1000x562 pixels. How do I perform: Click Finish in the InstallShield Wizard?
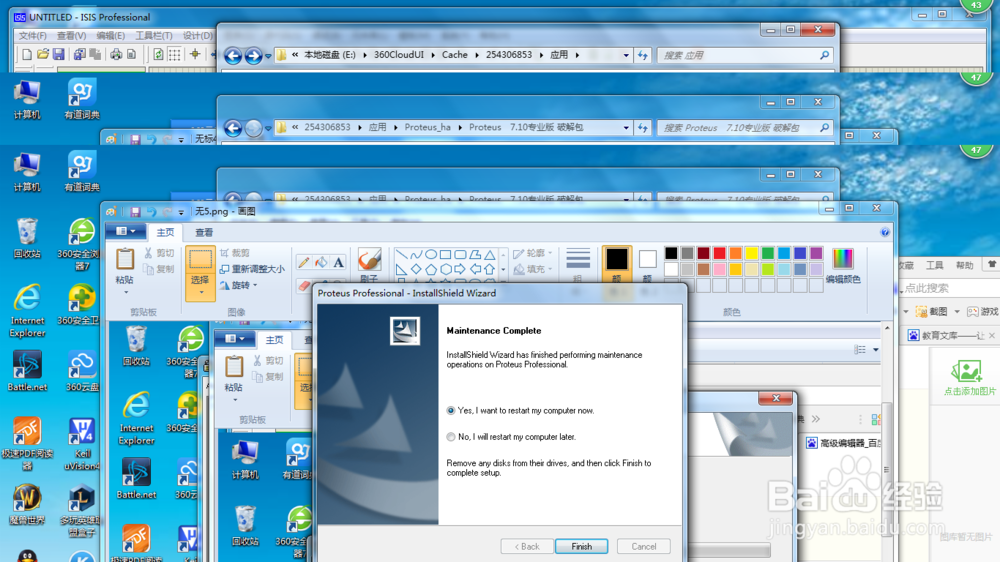(x=581, y=547)
